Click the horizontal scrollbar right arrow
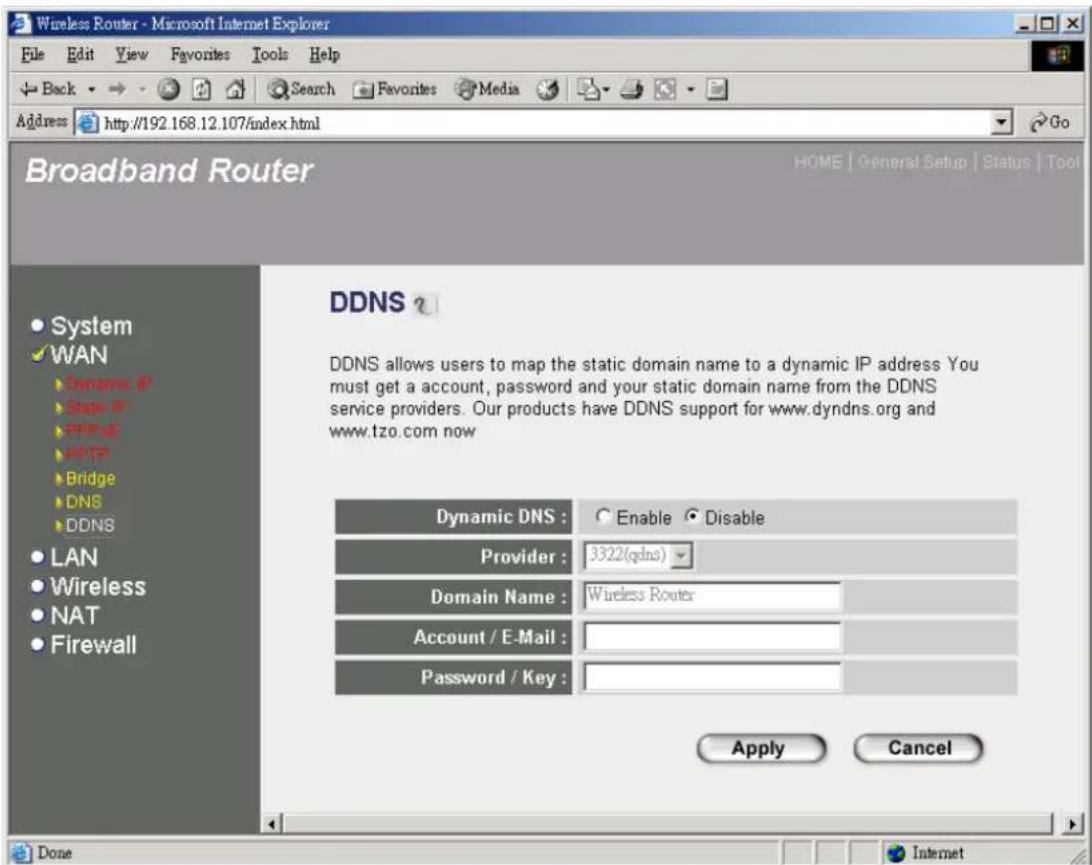The width and height of the screenshot is (1092, 865). (x=1073, y=825)
